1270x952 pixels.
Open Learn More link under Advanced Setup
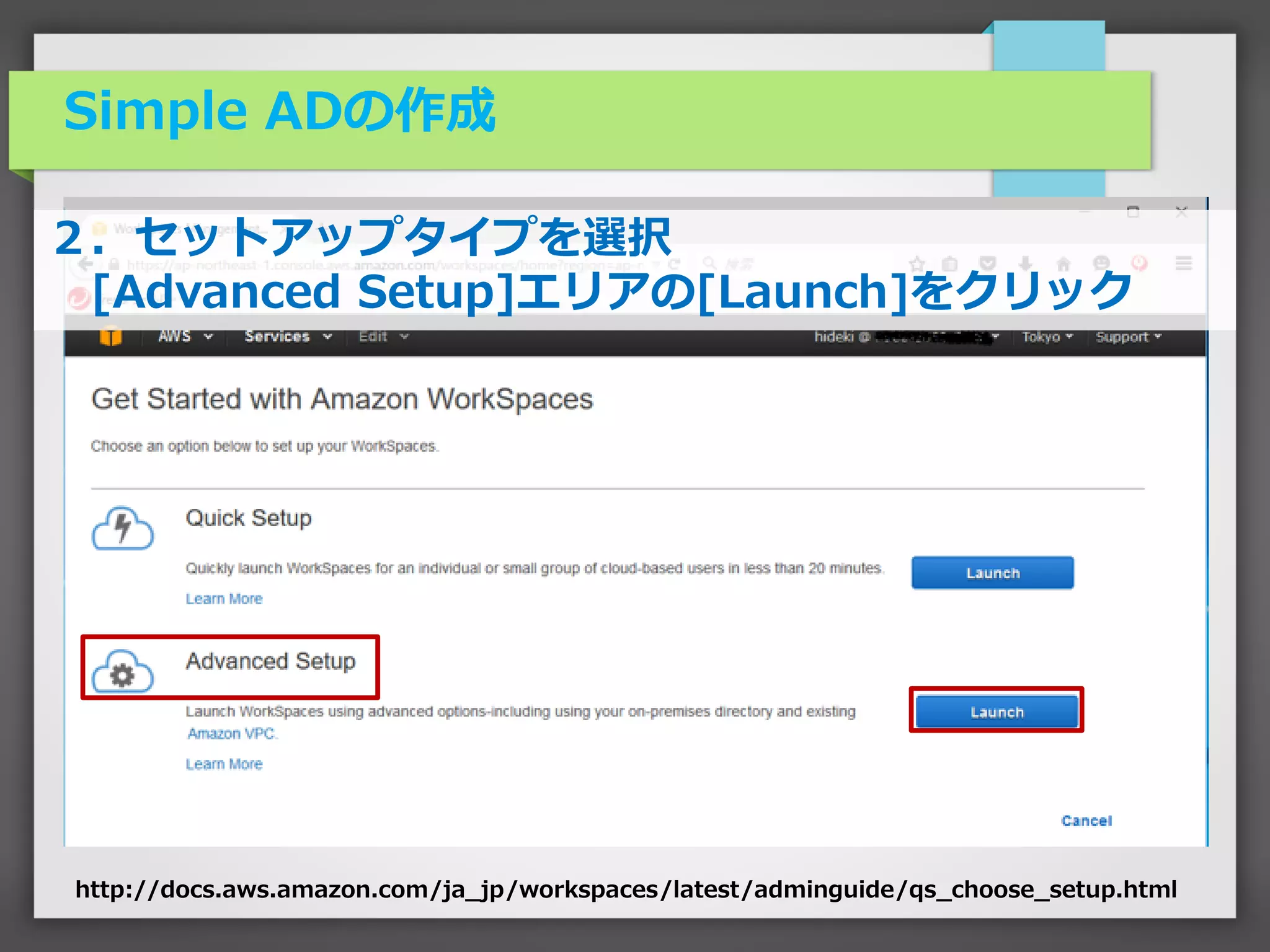pos(224,764)
